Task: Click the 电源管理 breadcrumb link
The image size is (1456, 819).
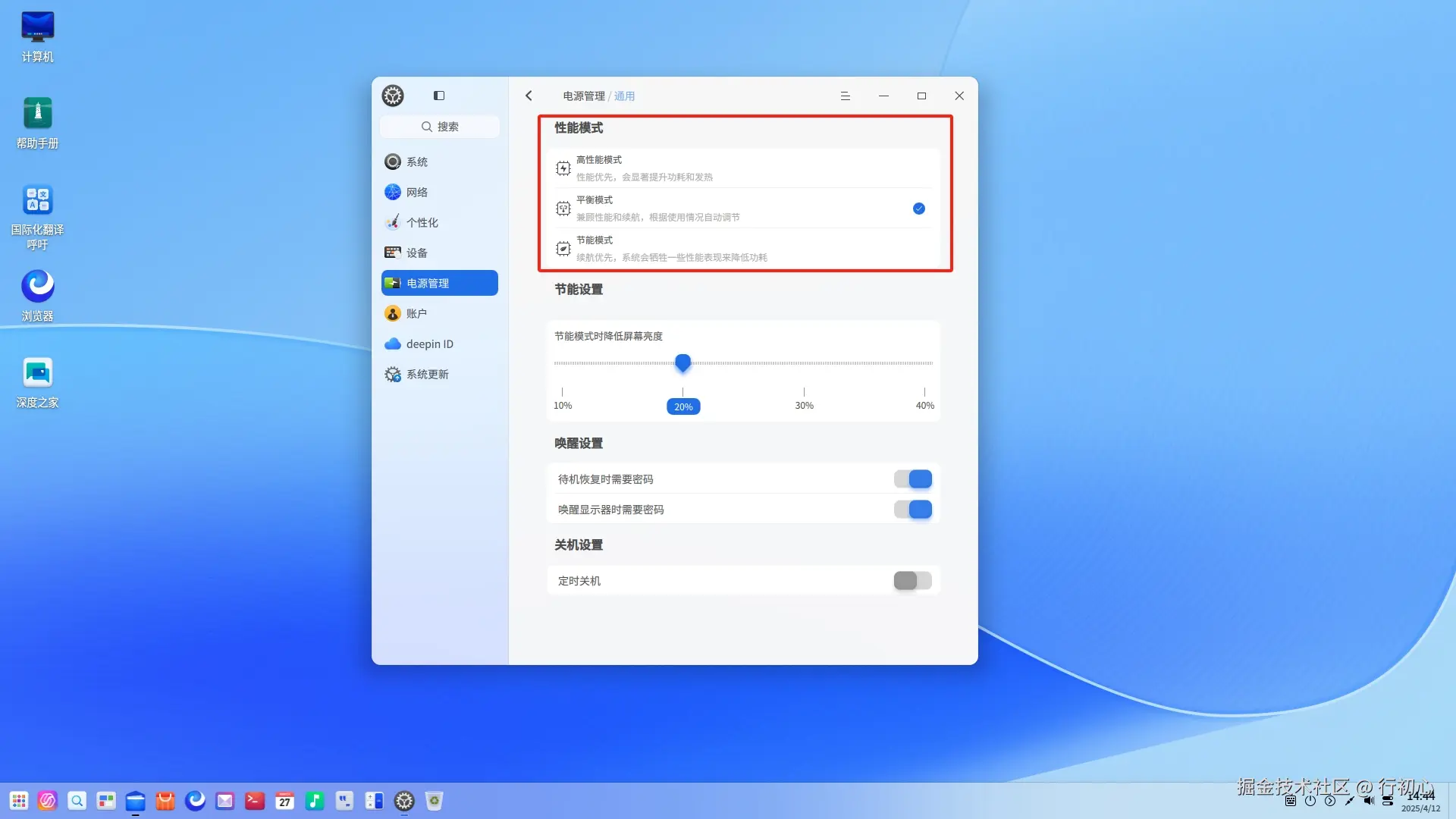Action: pos(584,96)
